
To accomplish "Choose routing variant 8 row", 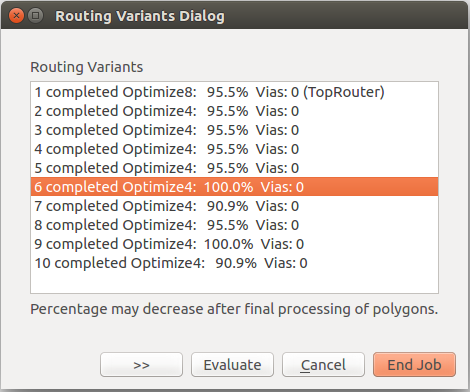I will tap(234, 225).
